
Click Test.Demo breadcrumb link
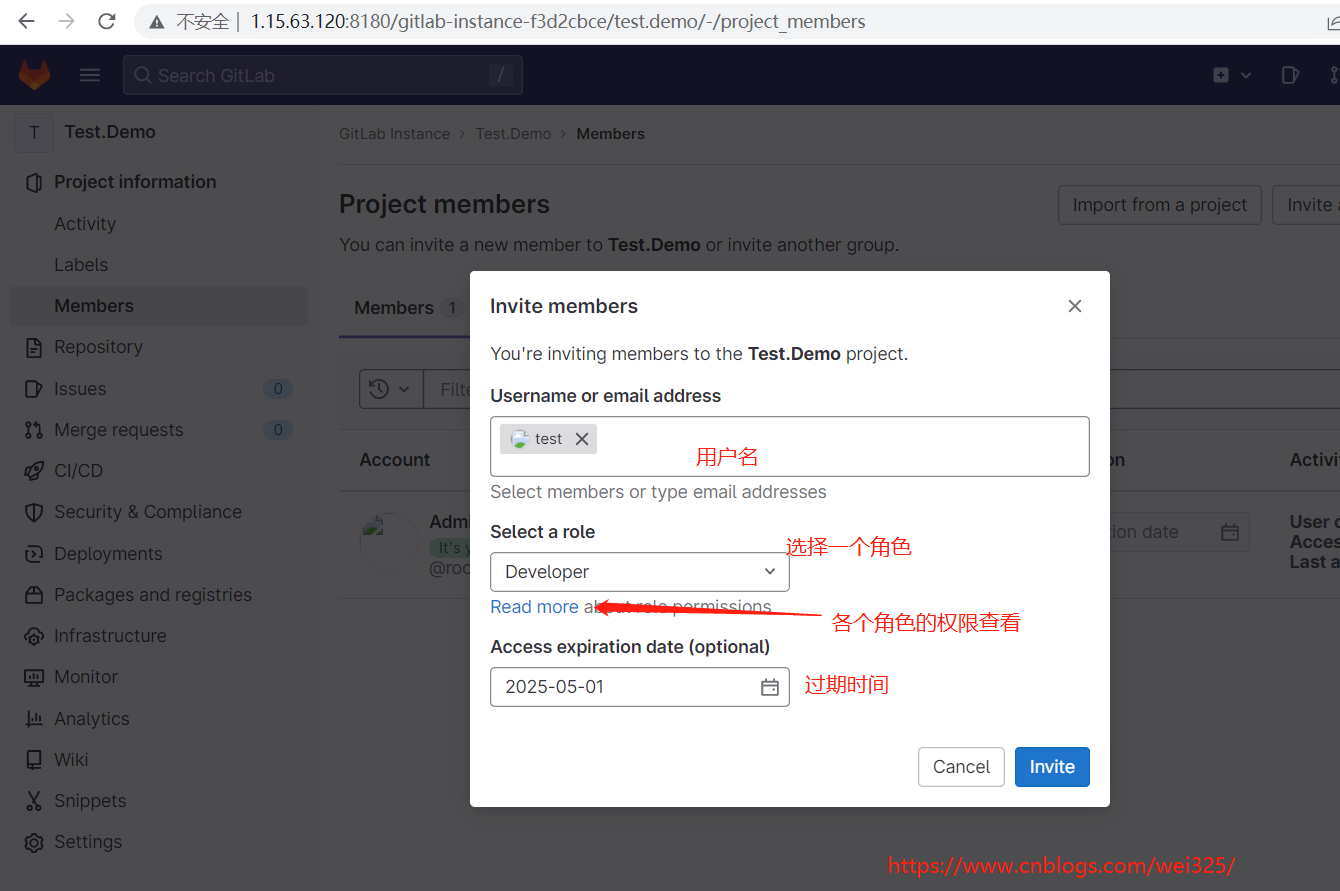(x=513, y=134)
